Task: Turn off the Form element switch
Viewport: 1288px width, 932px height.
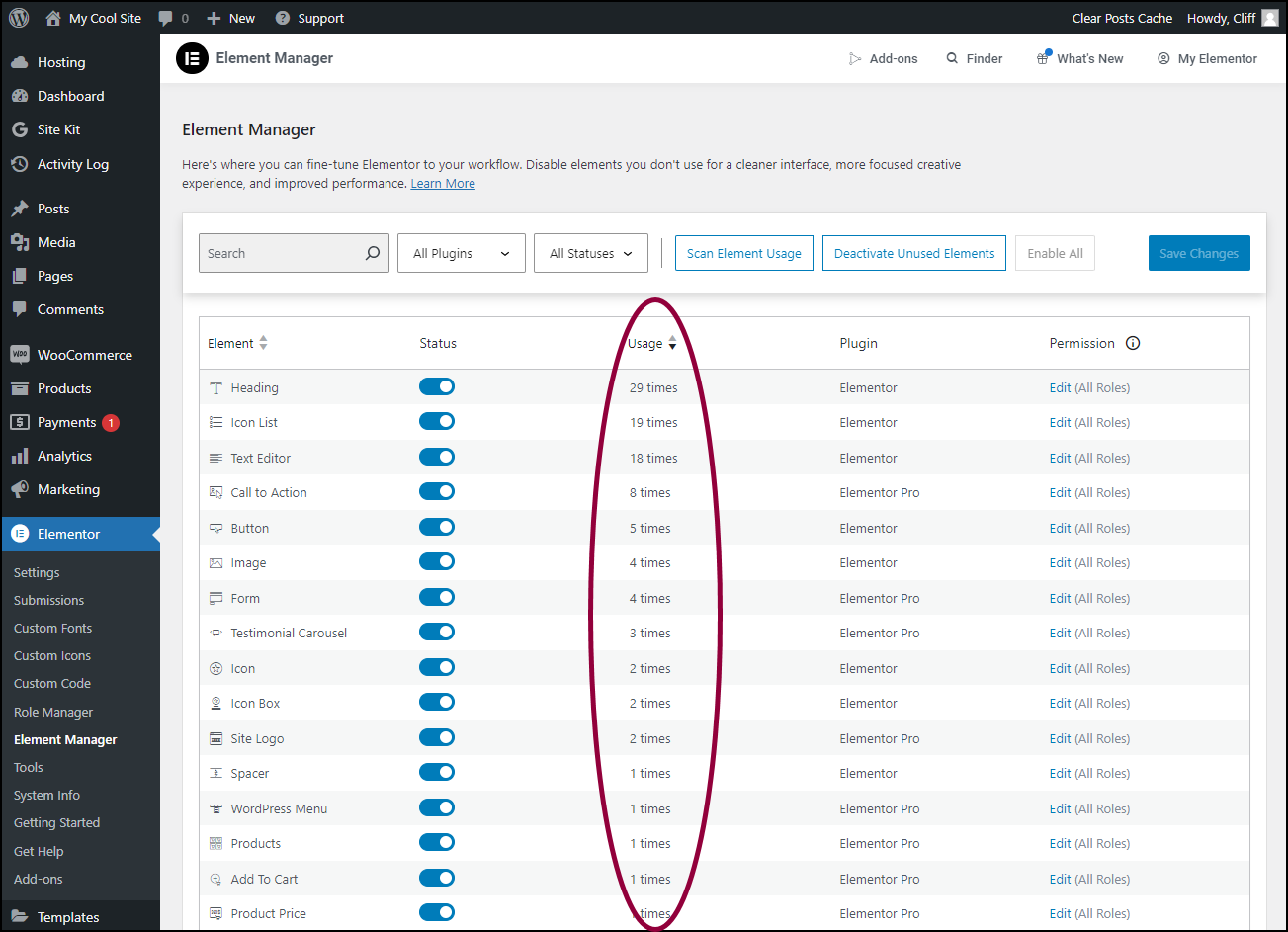Action: tap(437, 597)
